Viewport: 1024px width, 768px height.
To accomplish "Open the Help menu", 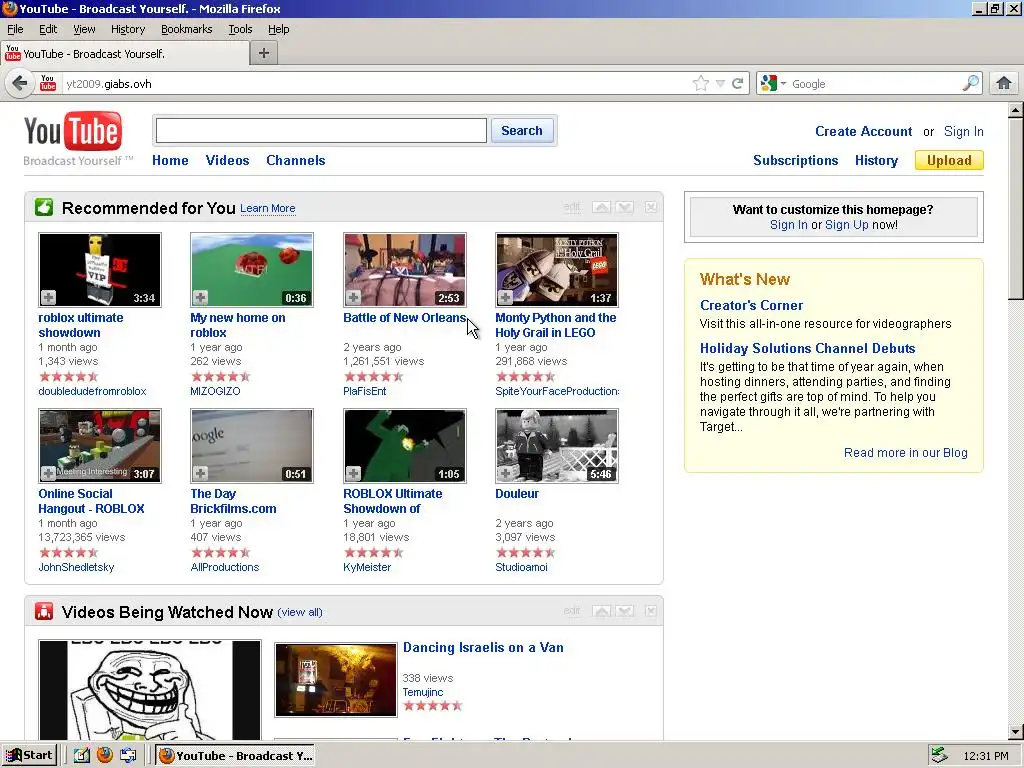I will pos(279,29).
